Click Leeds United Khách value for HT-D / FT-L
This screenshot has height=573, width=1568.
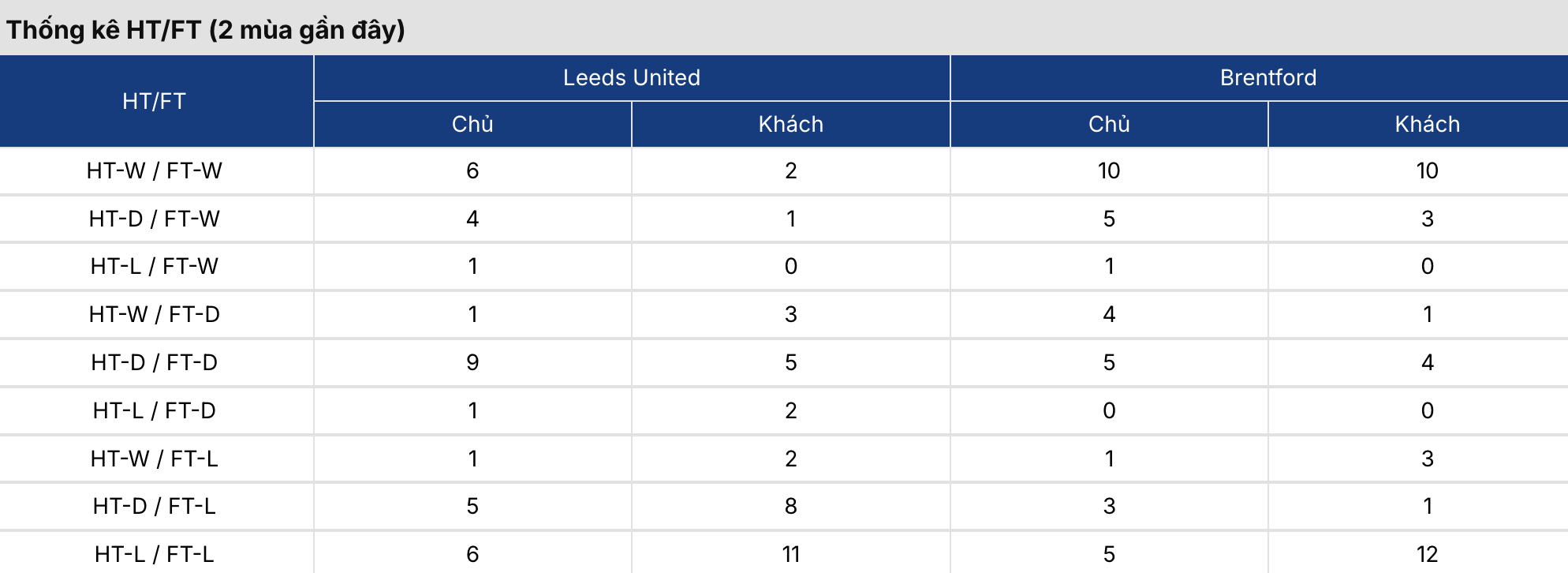click(790, 506)
